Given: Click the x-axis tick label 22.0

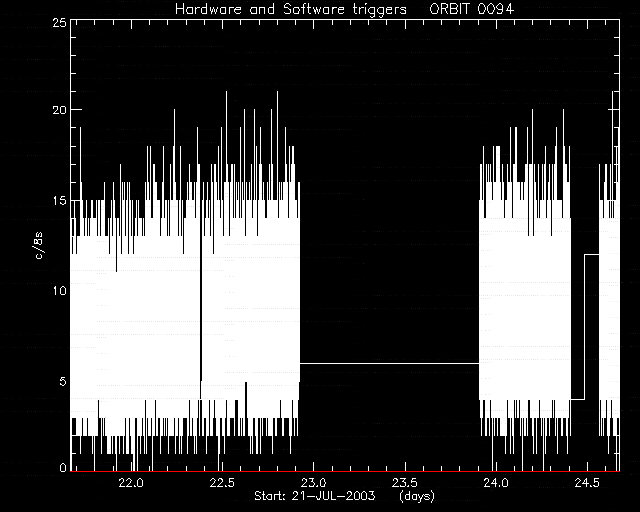Looking at the screenshot, I should tap(131, 483).
